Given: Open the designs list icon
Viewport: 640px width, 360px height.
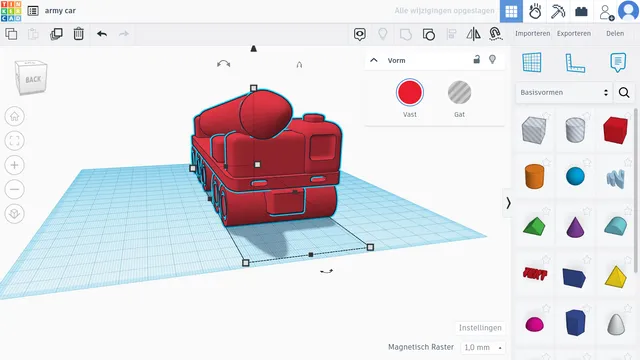Looking at the screenshot, I should click(x=33, y=11).
